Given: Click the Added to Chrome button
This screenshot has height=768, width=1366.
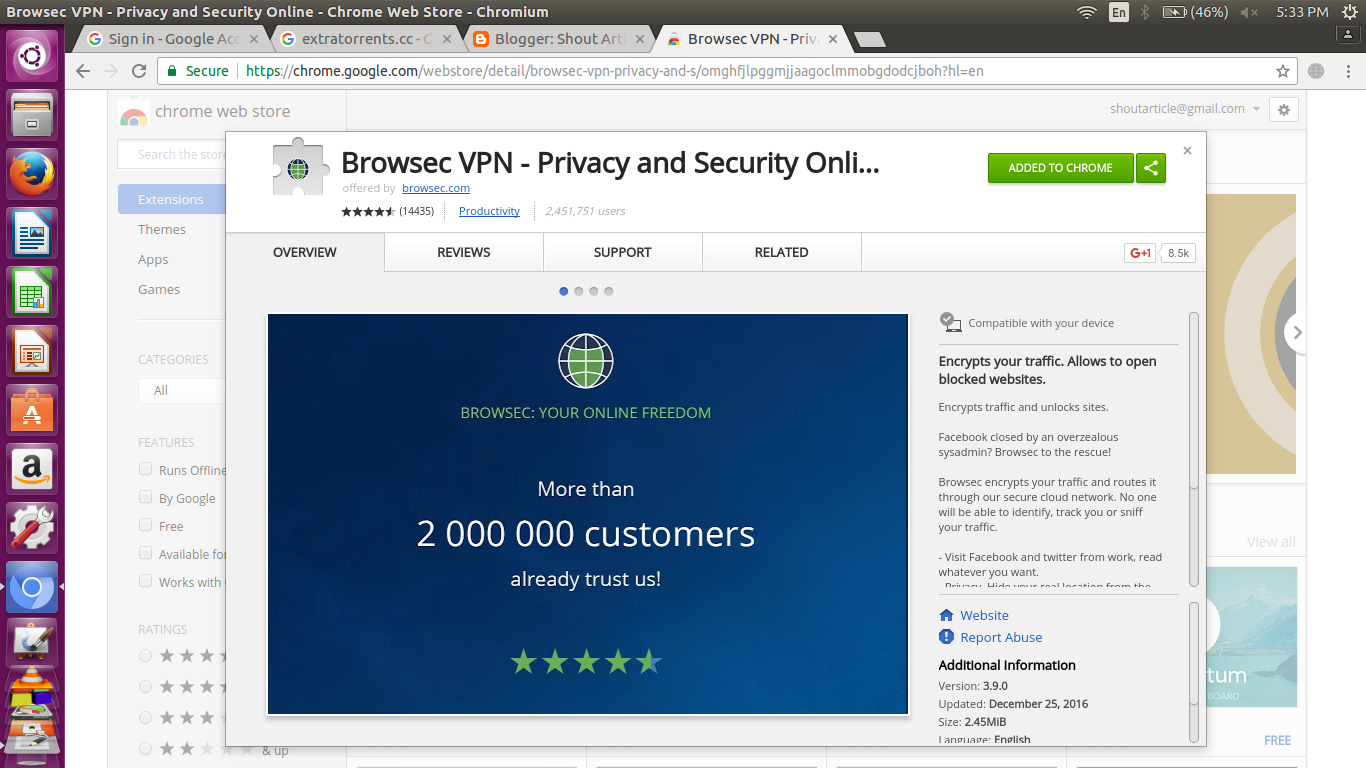Looking at the screenshot, I should 1060,168.
